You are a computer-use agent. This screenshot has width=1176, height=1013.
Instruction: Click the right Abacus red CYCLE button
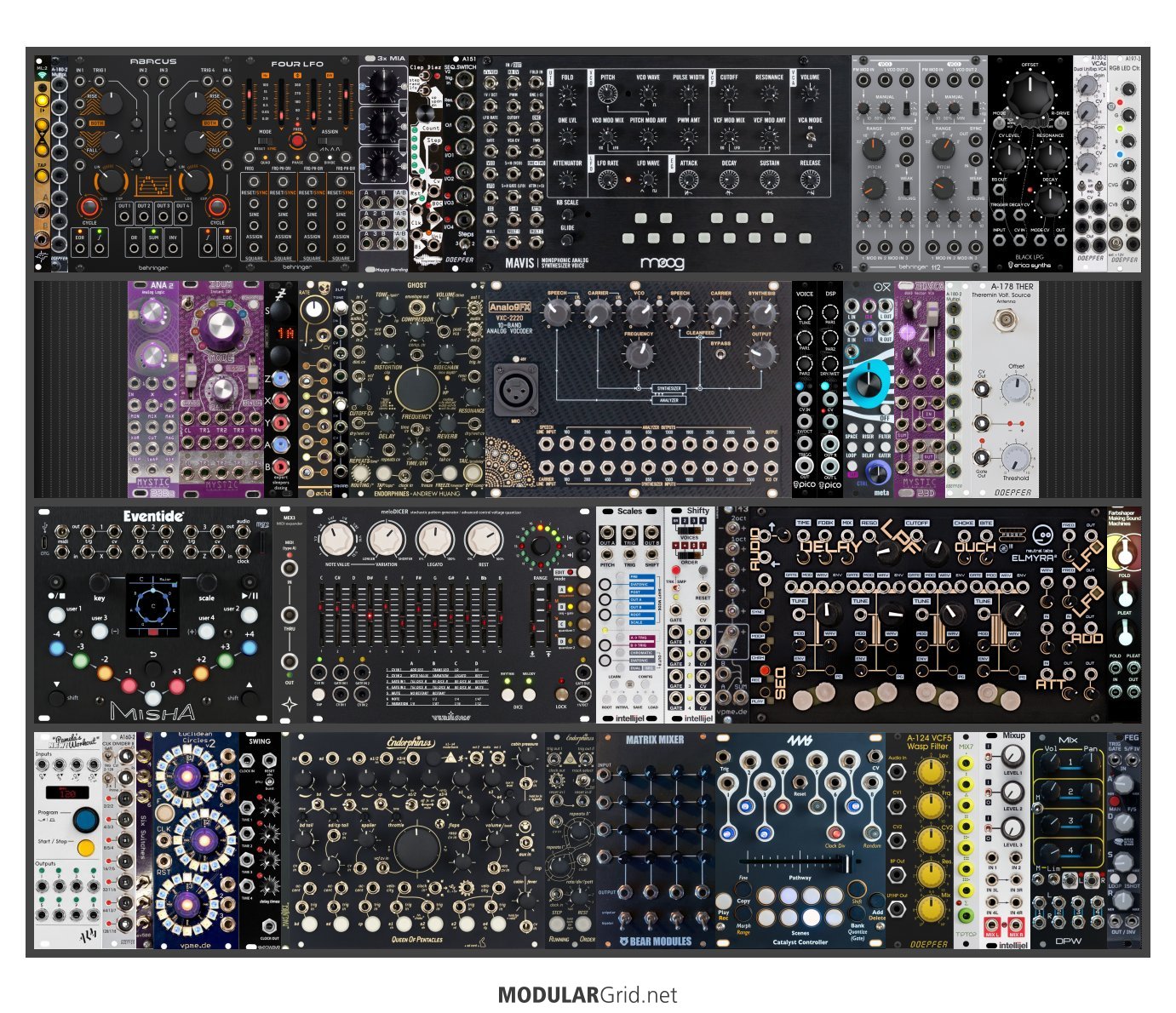click(217, 206)
